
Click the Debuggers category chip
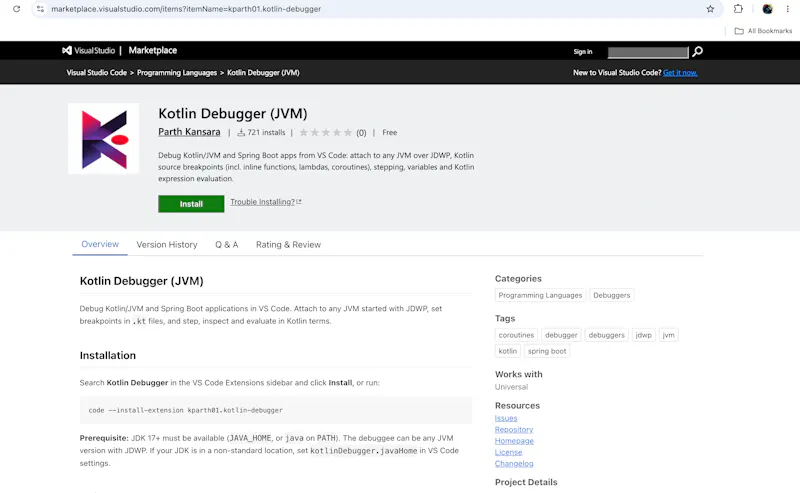(612, 295)
